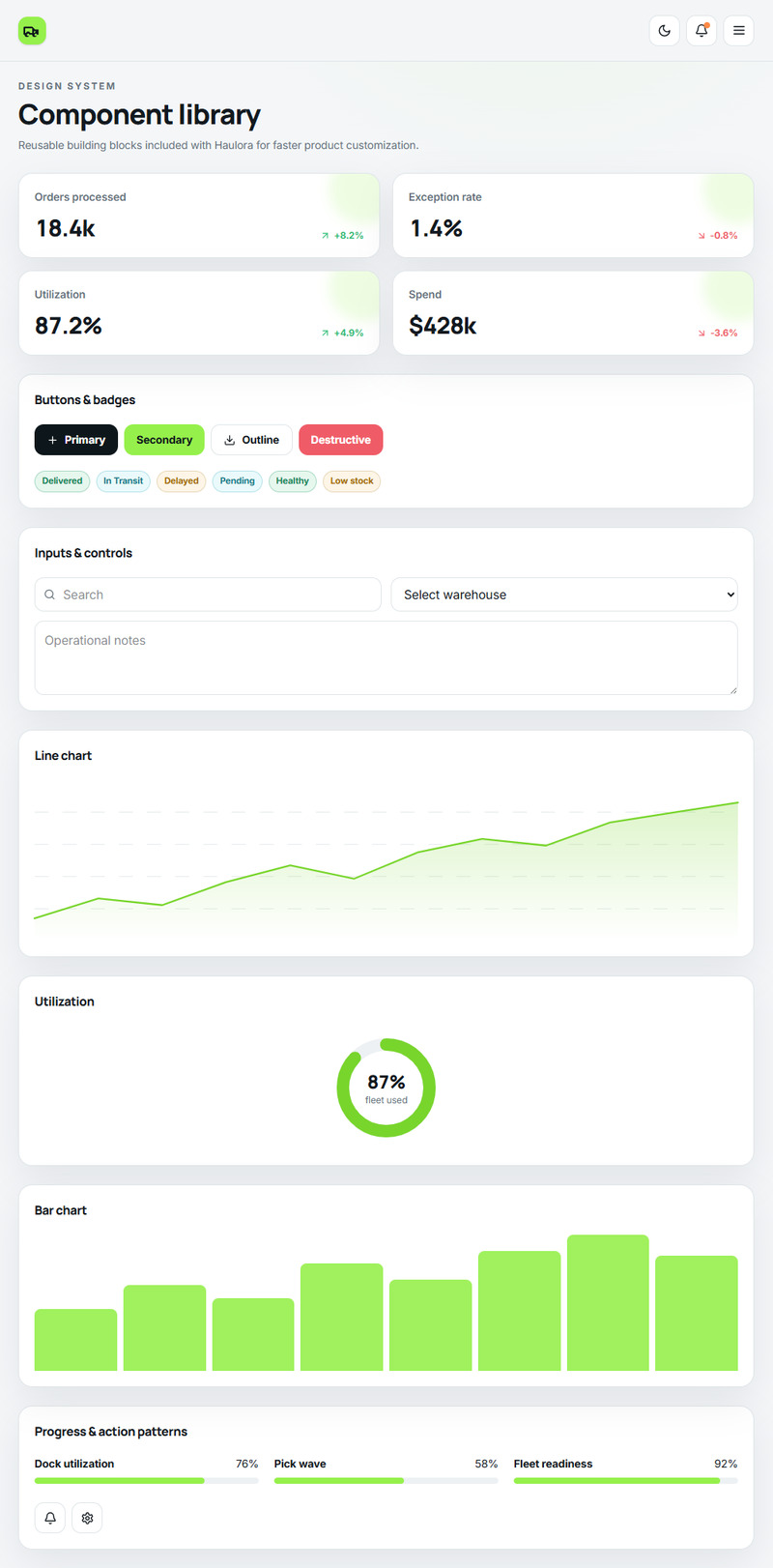Click the bell icon under progress bars
This screenshot has width=773, height=1568.
click(x=50, y=1518)
